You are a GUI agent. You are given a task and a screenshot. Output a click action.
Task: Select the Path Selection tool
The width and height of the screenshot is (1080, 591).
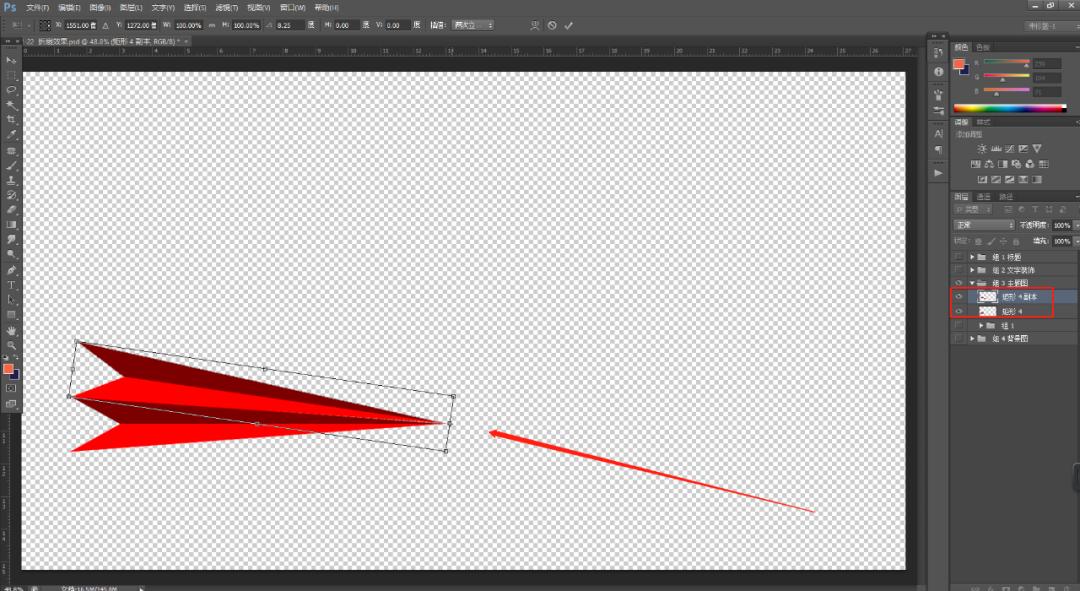pos(11,300)
